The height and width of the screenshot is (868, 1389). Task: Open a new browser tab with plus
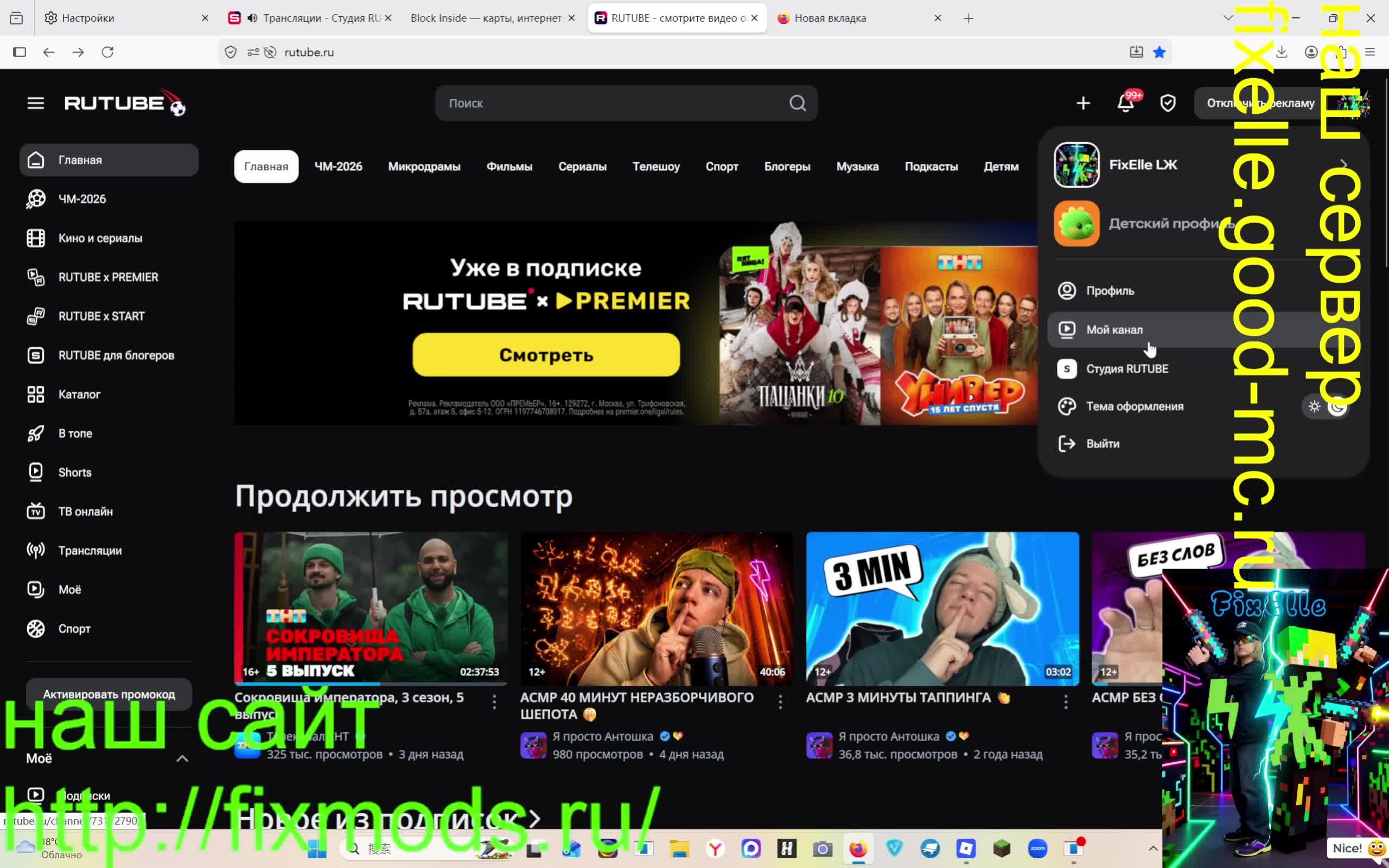[969, 18]
